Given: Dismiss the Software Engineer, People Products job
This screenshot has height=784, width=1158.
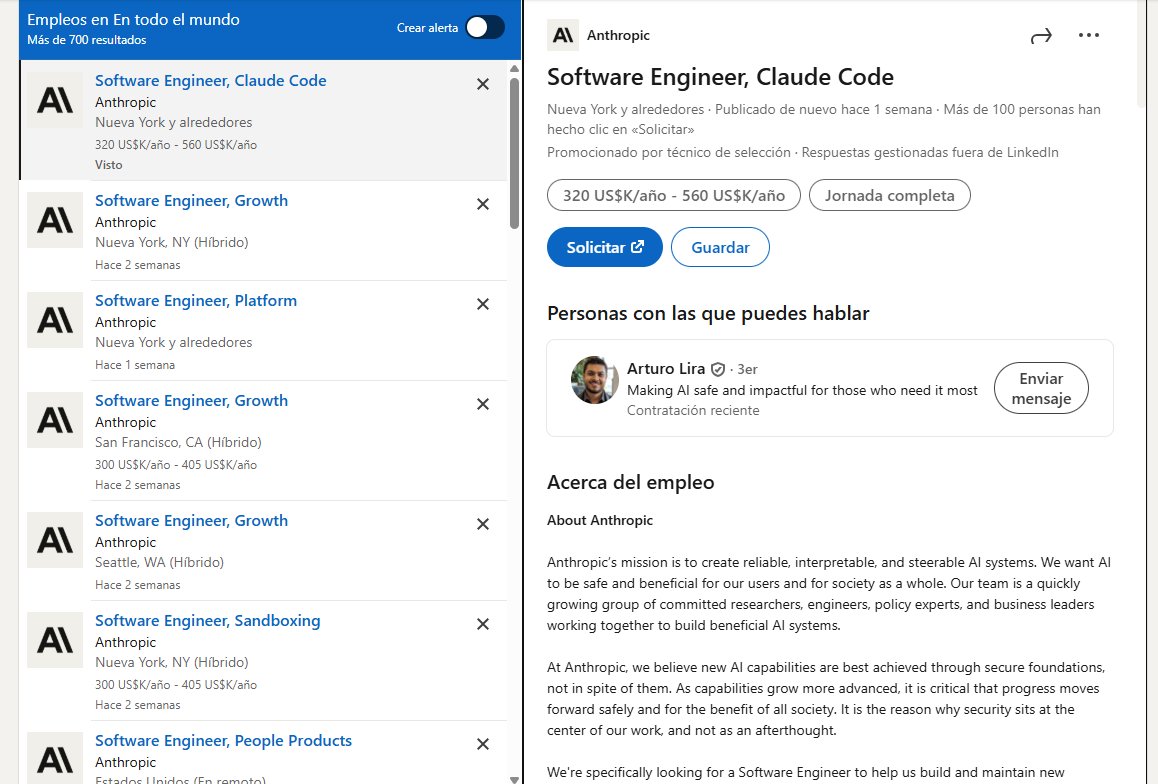Looking at the screenshot, I should pos(483,744).
